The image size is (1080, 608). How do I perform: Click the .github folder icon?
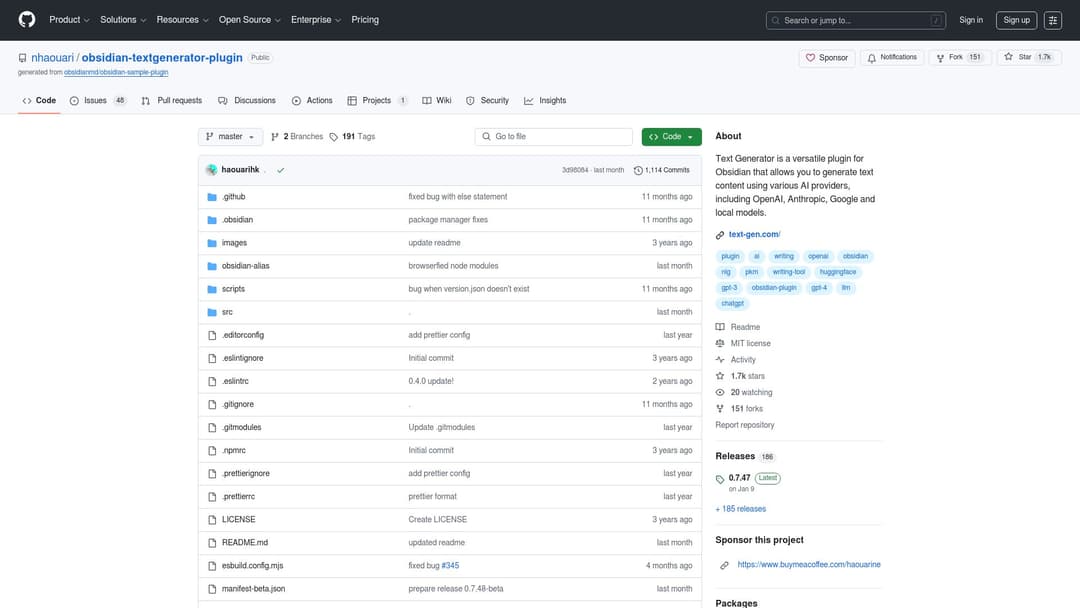tap(212, 197)
